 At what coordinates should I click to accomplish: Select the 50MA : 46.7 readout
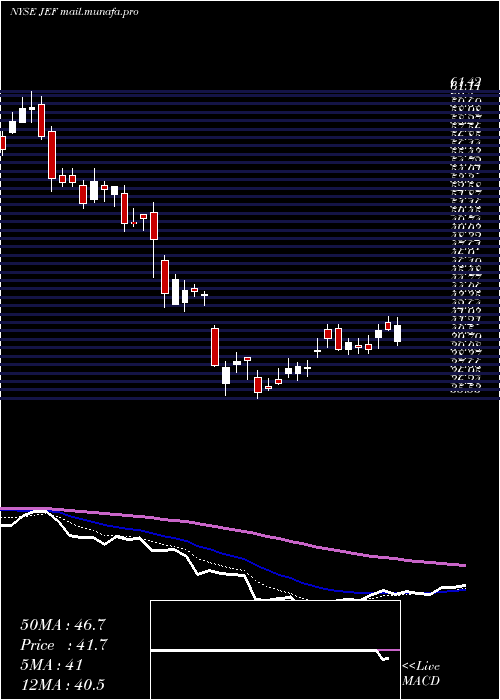[x=63, y=625]
